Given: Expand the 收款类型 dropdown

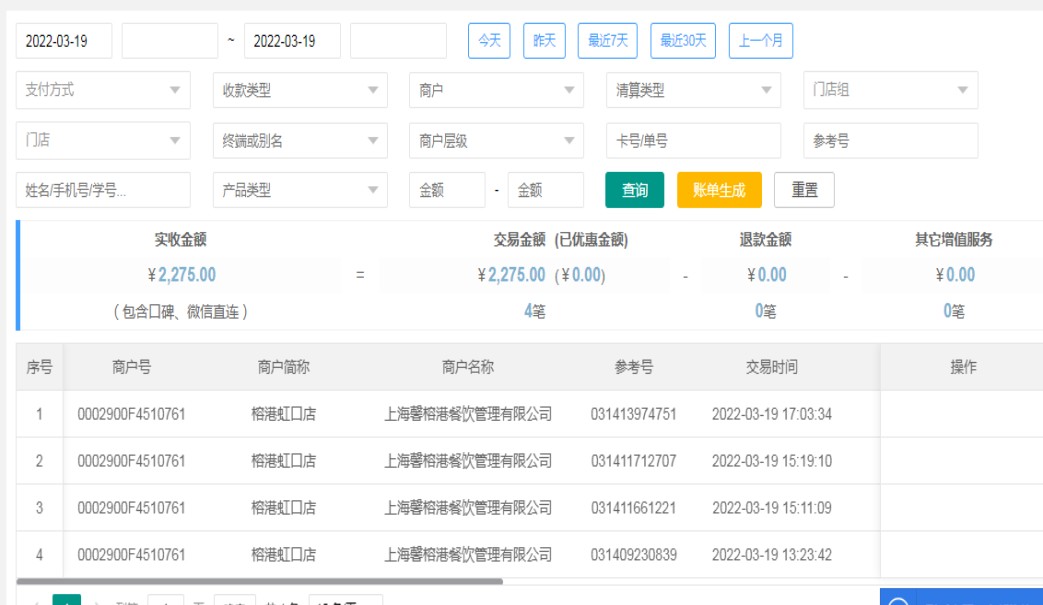Looking at the screenshot, I should (300, 90).
